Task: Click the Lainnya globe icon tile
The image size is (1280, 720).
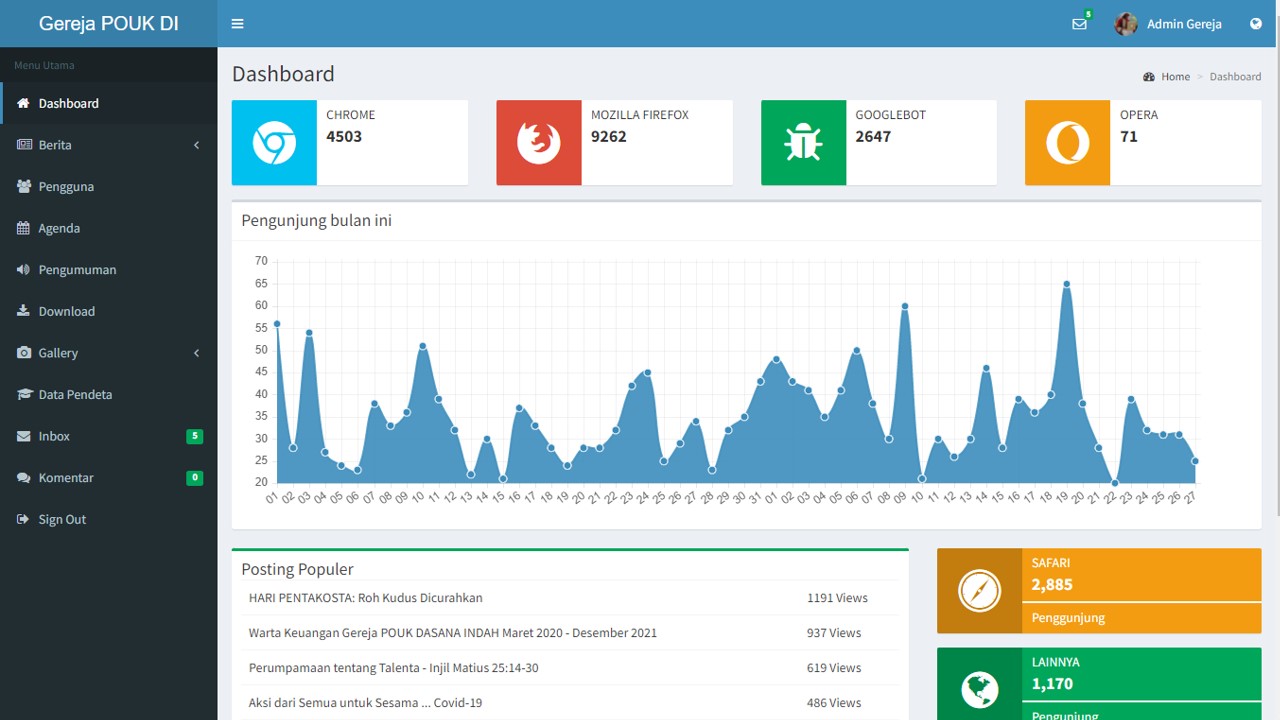Action: (x=979, y=689)
